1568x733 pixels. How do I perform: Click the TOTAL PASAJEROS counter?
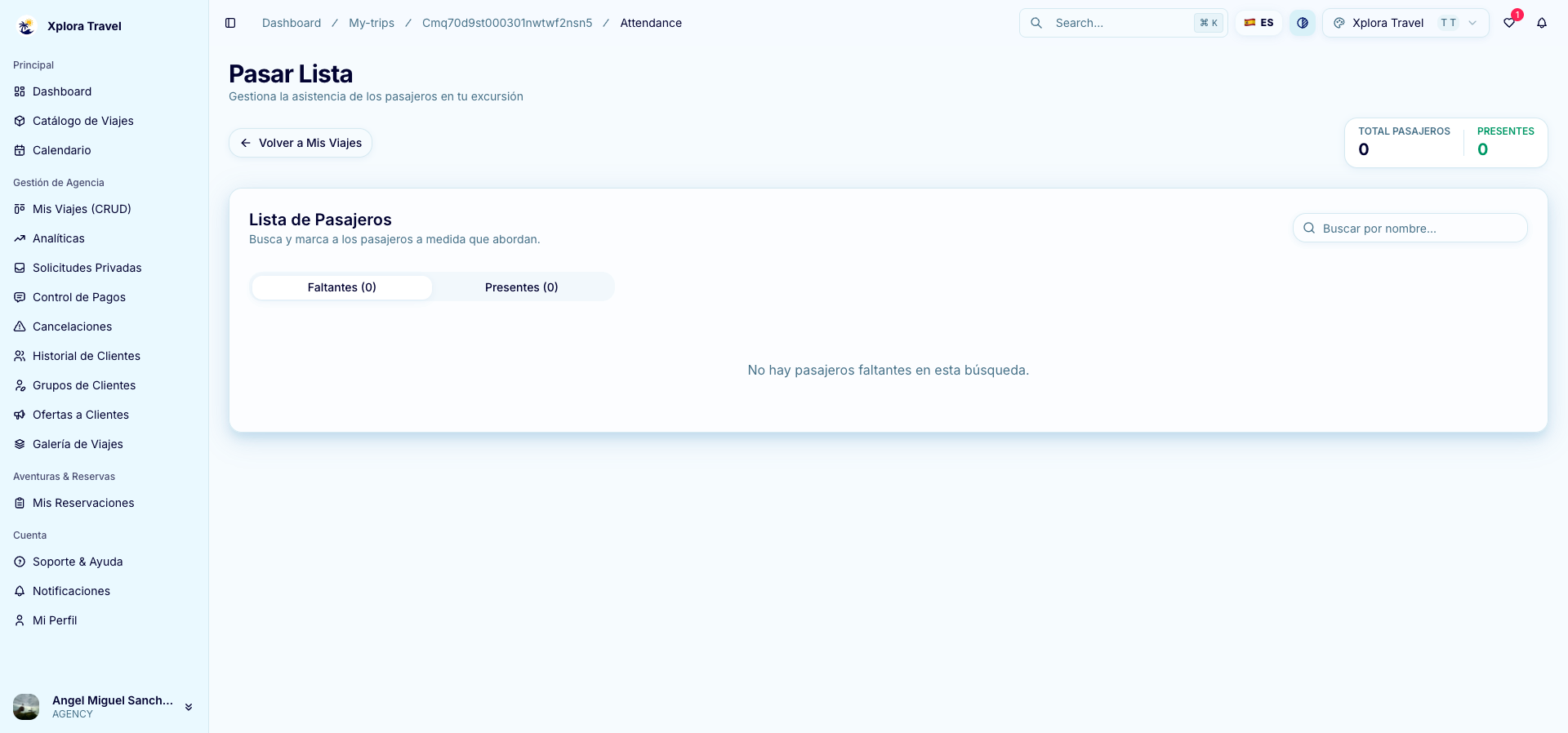[1404, 142]
